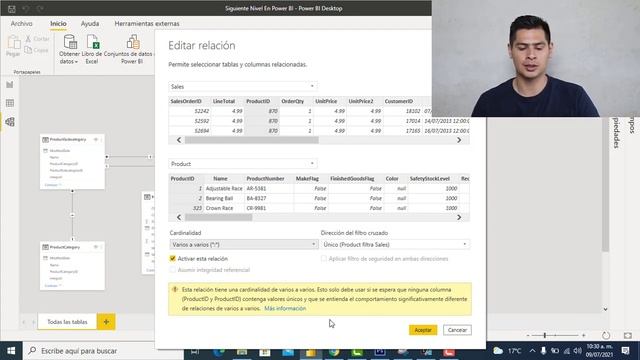
Task: Toggle the Activar esta relación checkbox
Action: 173,258
